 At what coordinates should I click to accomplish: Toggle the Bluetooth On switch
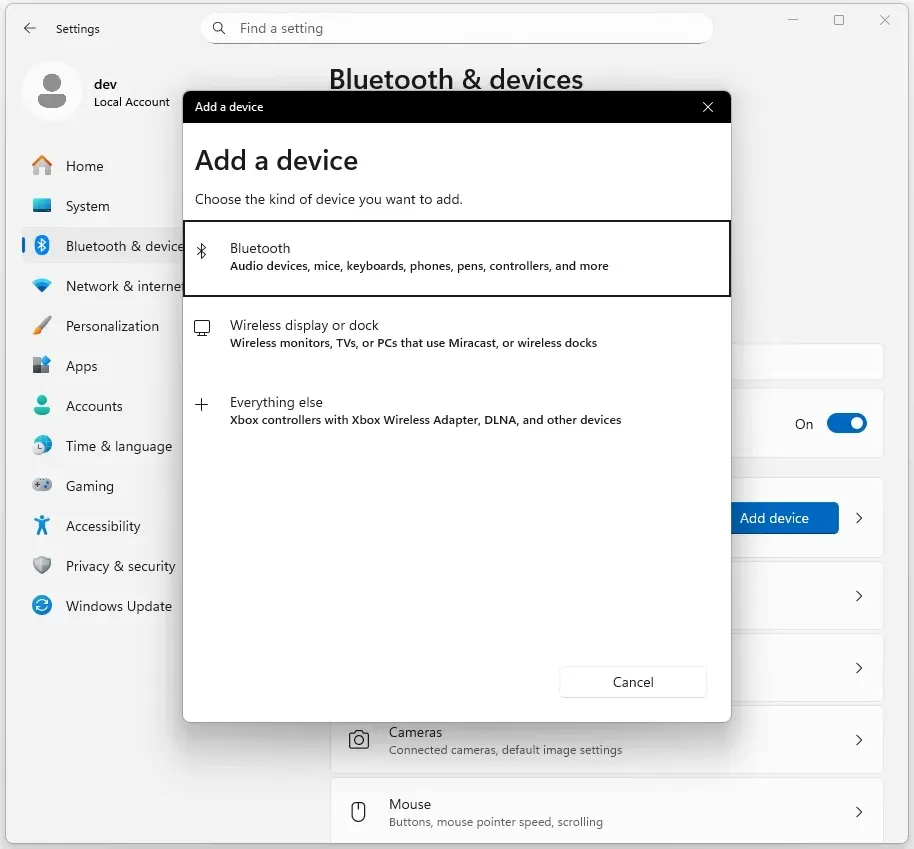coord(846,424)
